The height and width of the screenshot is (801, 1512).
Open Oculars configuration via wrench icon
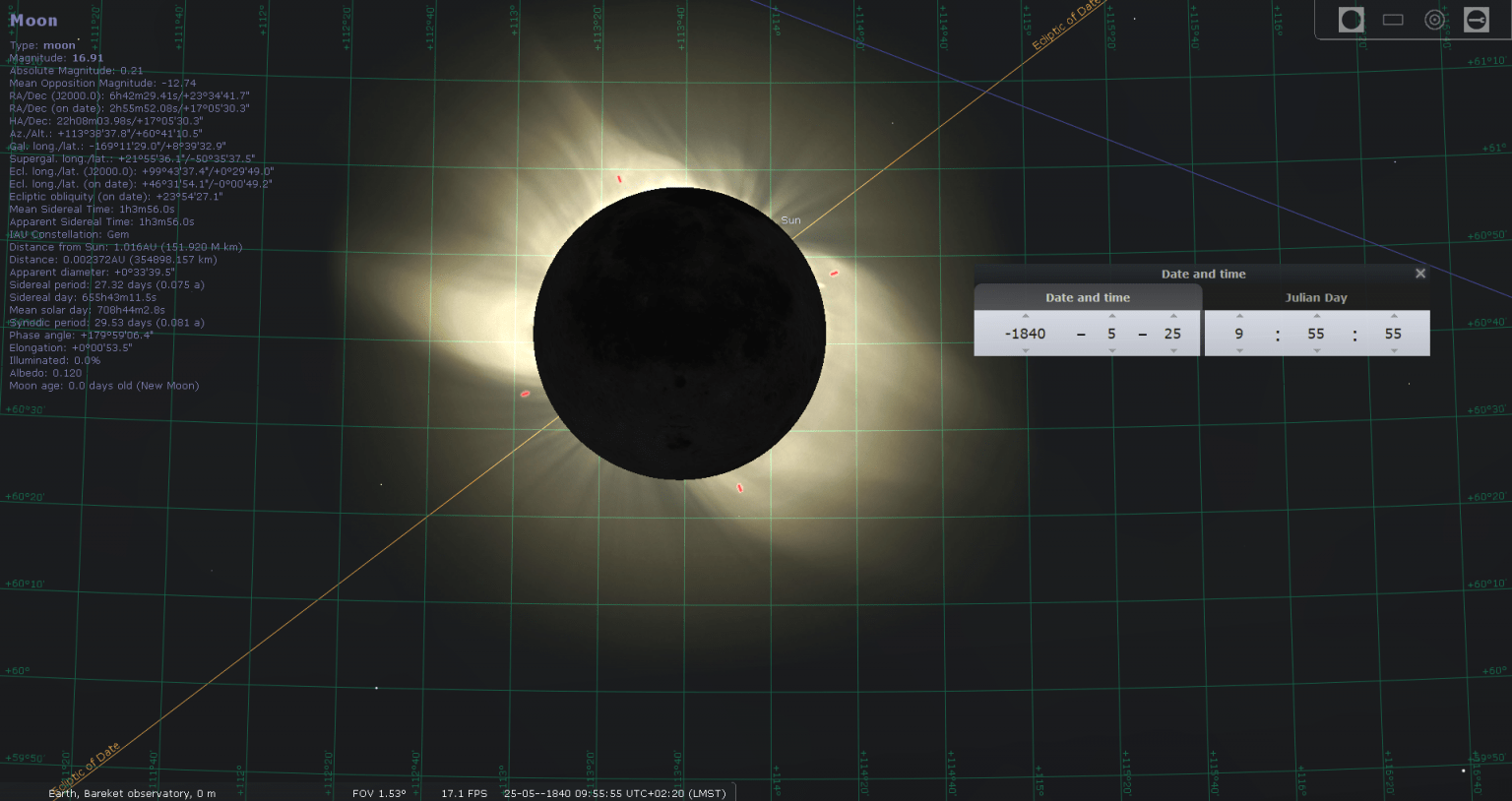(1477, 20)
